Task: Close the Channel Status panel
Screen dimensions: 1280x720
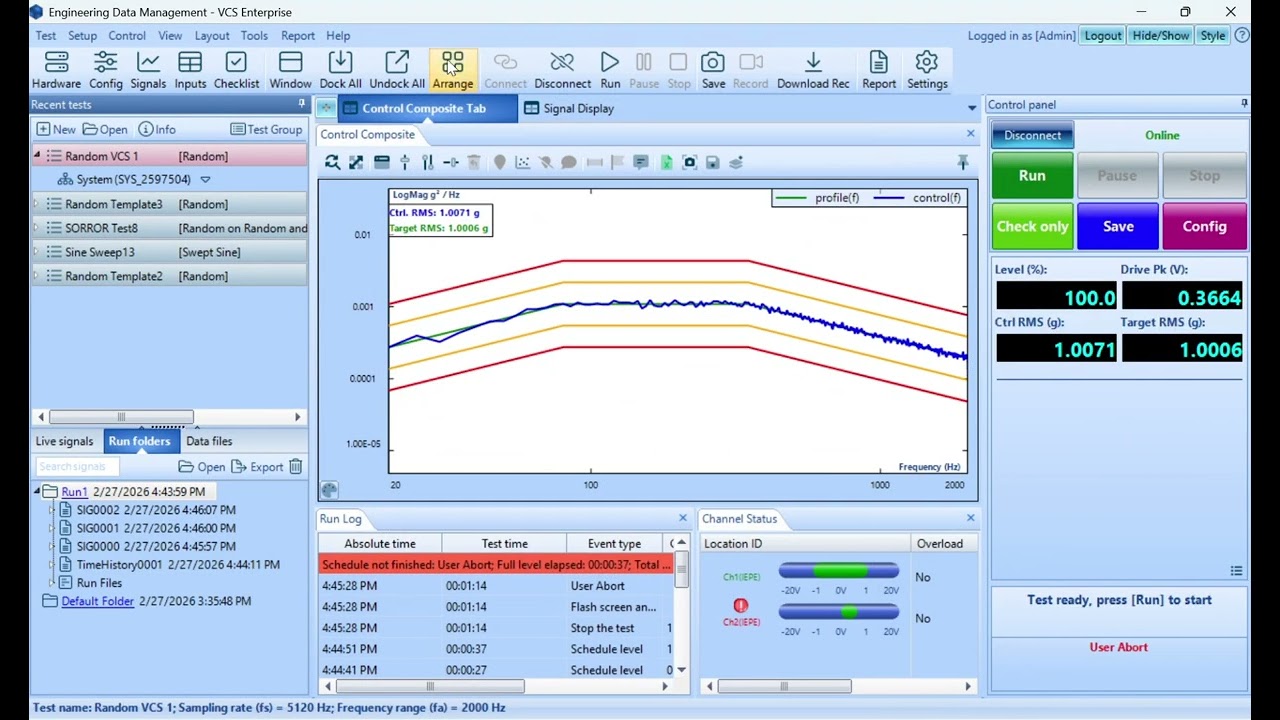Action: [970, 518]
